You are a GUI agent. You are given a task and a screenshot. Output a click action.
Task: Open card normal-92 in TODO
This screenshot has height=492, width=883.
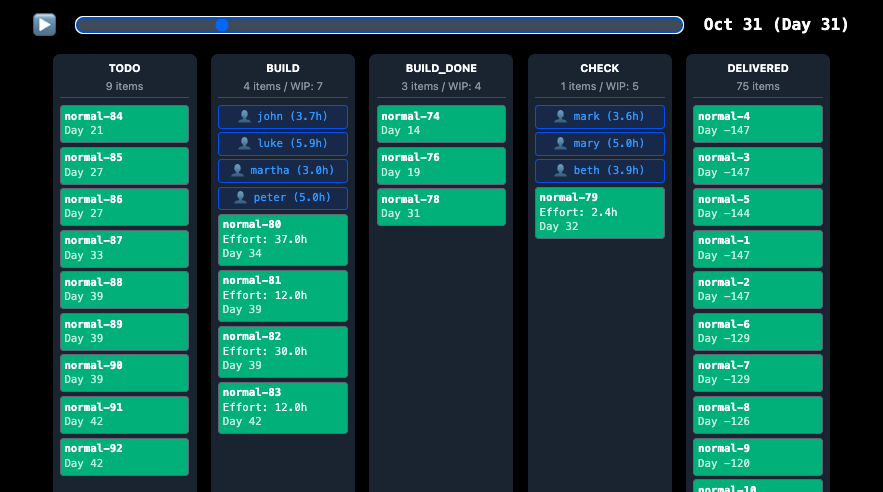pyautogui.click(x=124, y=456)
